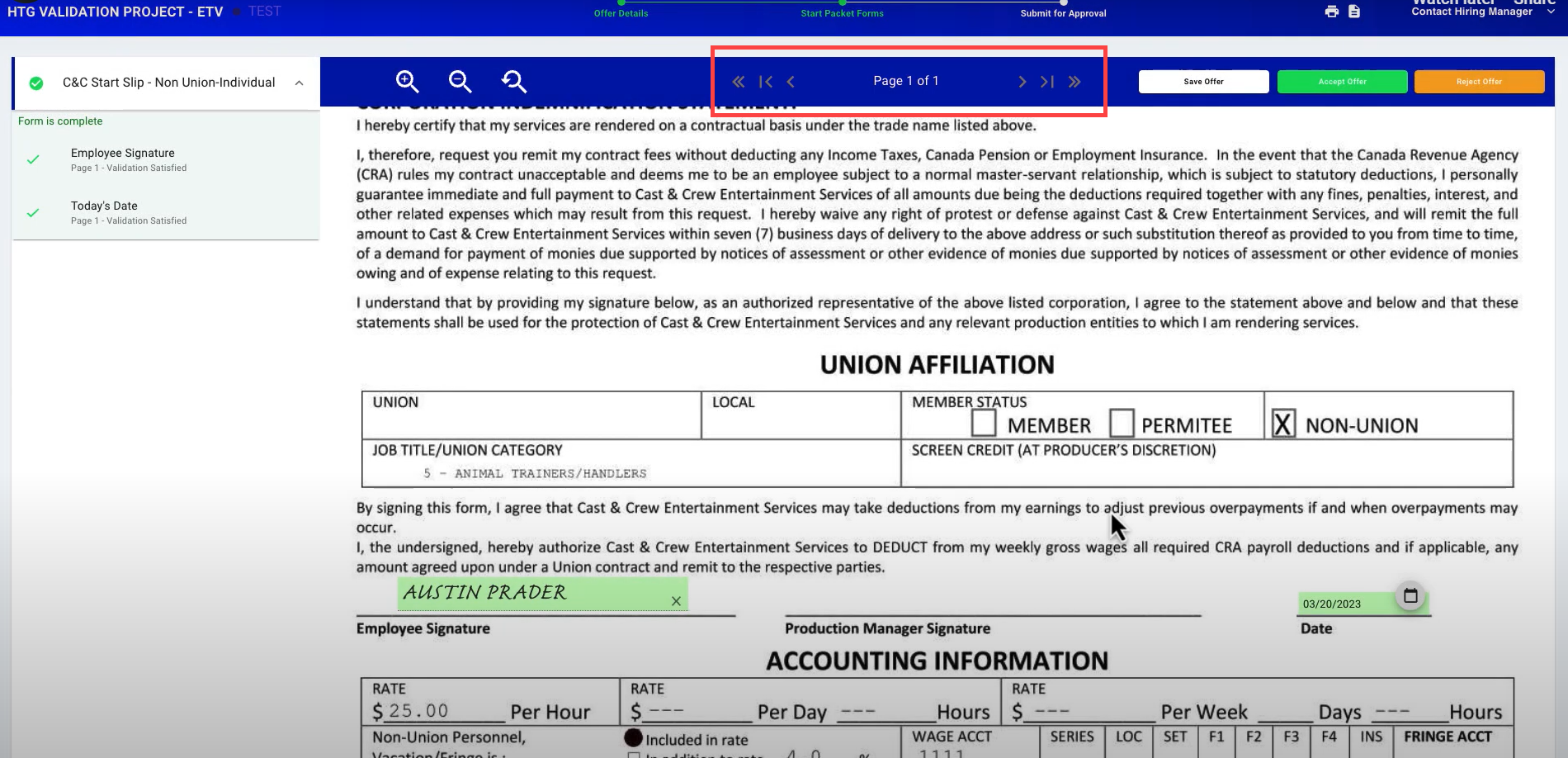The image size is (1568, 758).
Task: Click green complete check beside C&C Start Slip
Action: click(x=36, y=83)
